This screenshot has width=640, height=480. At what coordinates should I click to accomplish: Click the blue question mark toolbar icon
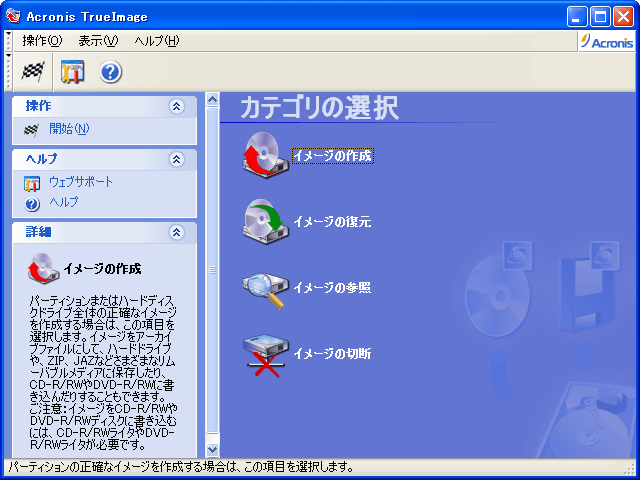coord(111,72)
